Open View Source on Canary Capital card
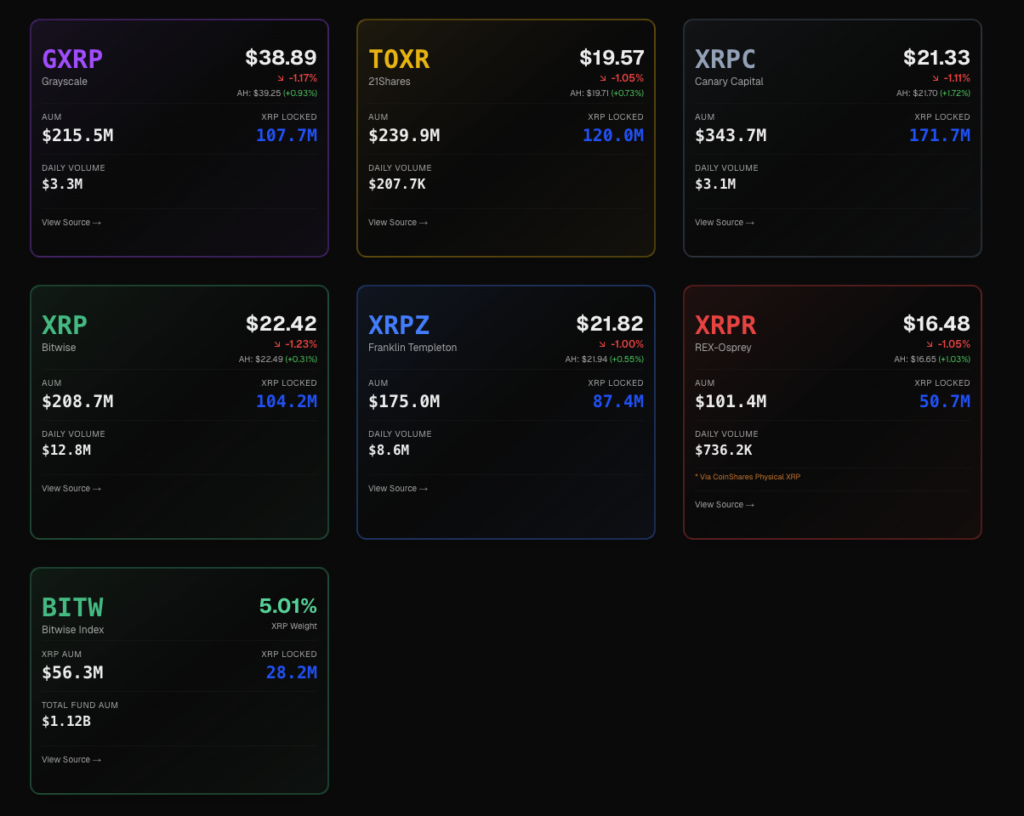The width and height of the screenshot is (1024, 816). (x=726, y=222)
